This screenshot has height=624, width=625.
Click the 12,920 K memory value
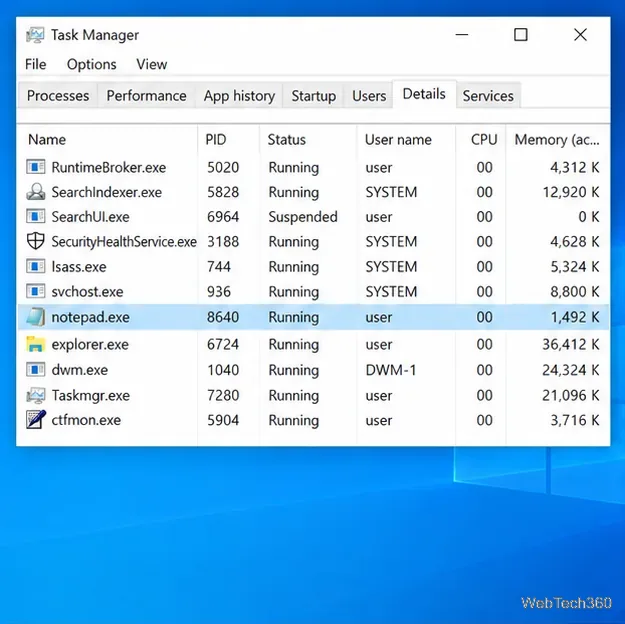(570, 192)
